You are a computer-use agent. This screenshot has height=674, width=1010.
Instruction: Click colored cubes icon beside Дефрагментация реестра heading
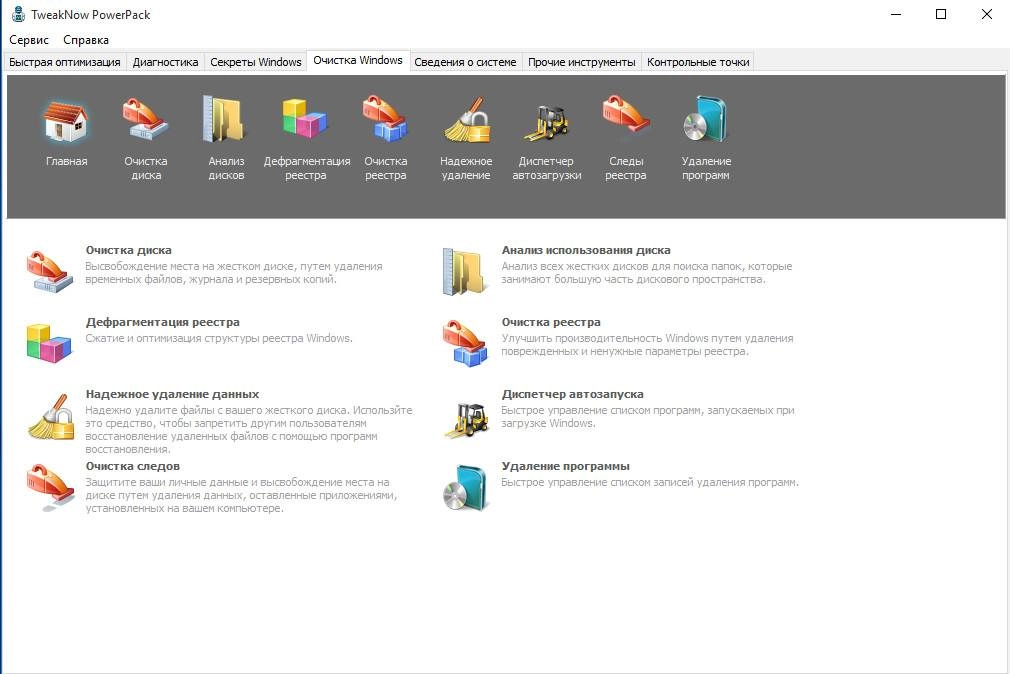(x=49, y=343)
